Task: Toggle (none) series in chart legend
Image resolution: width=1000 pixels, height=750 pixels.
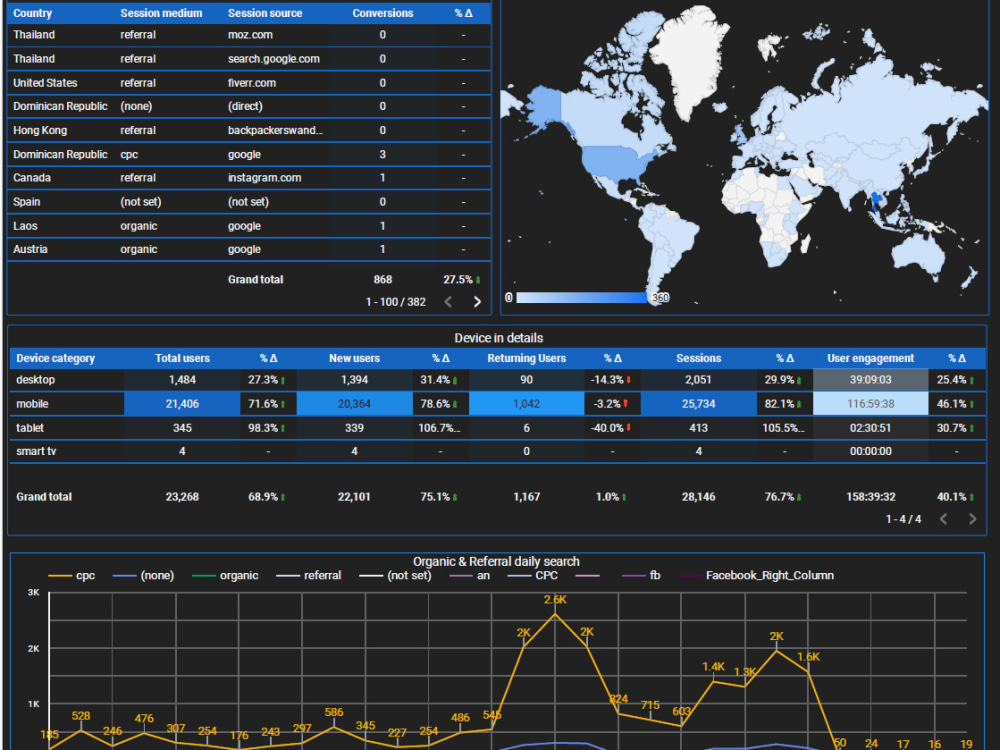Action: tap(143, 576)
